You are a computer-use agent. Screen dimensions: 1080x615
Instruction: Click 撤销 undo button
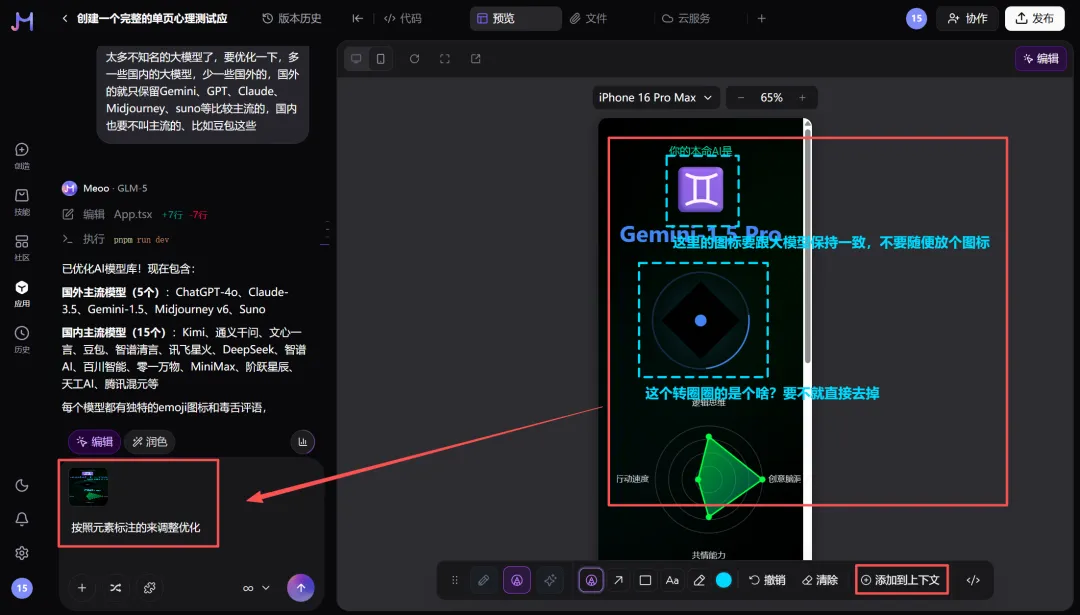(767, 580)
